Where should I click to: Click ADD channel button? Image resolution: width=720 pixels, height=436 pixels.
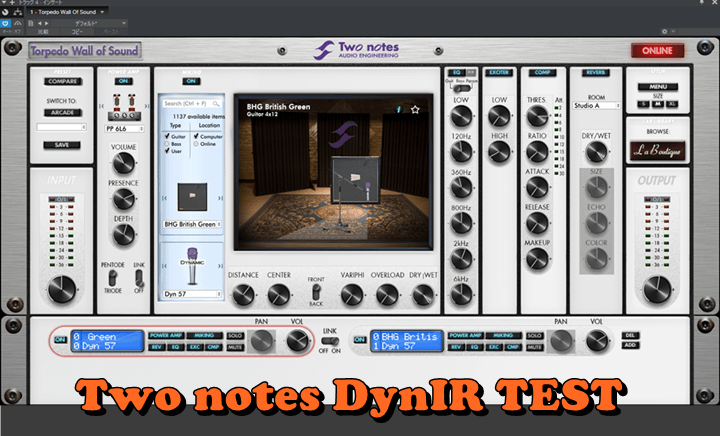coord(630,345)
